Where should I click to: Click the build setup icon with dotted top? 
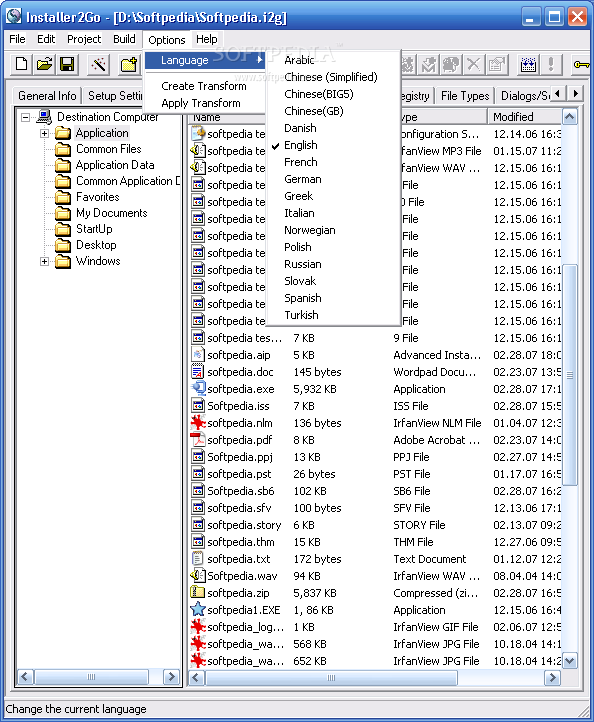[528, 64]
